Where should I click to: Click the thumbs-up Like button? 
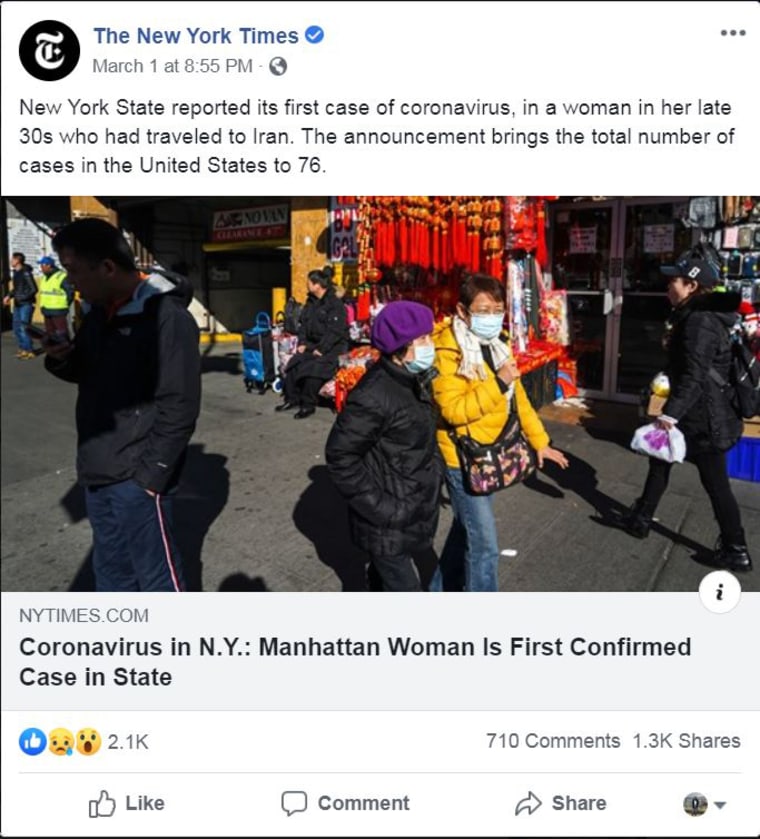(x=127, y=804)
